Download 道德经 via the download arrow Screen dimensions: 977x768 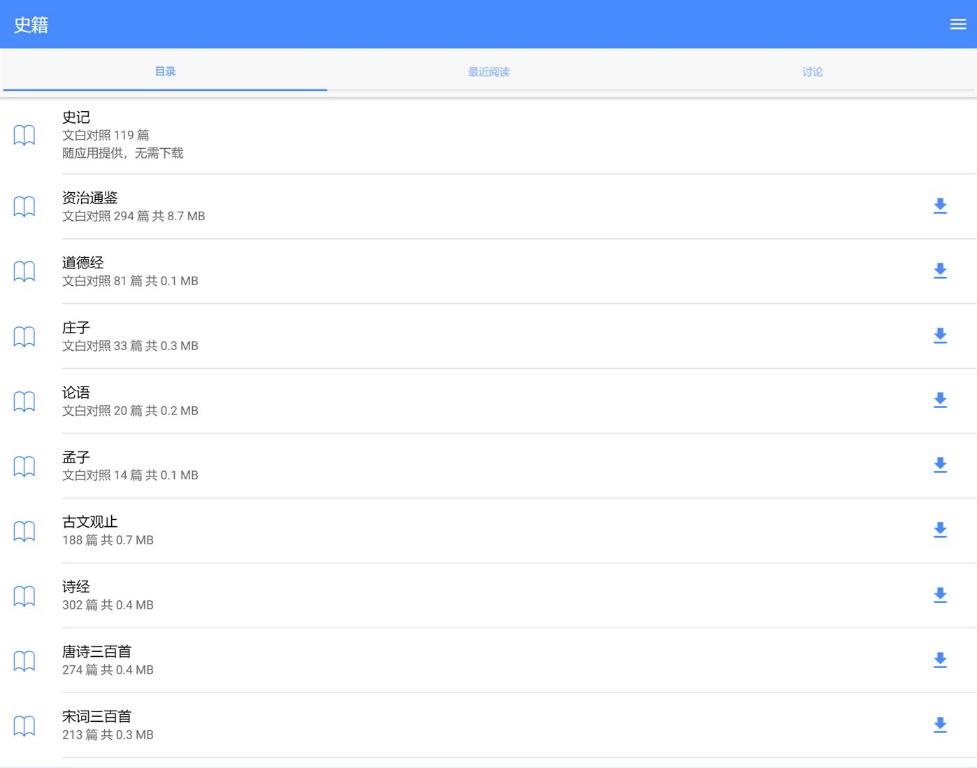click(x=939, y=272)
